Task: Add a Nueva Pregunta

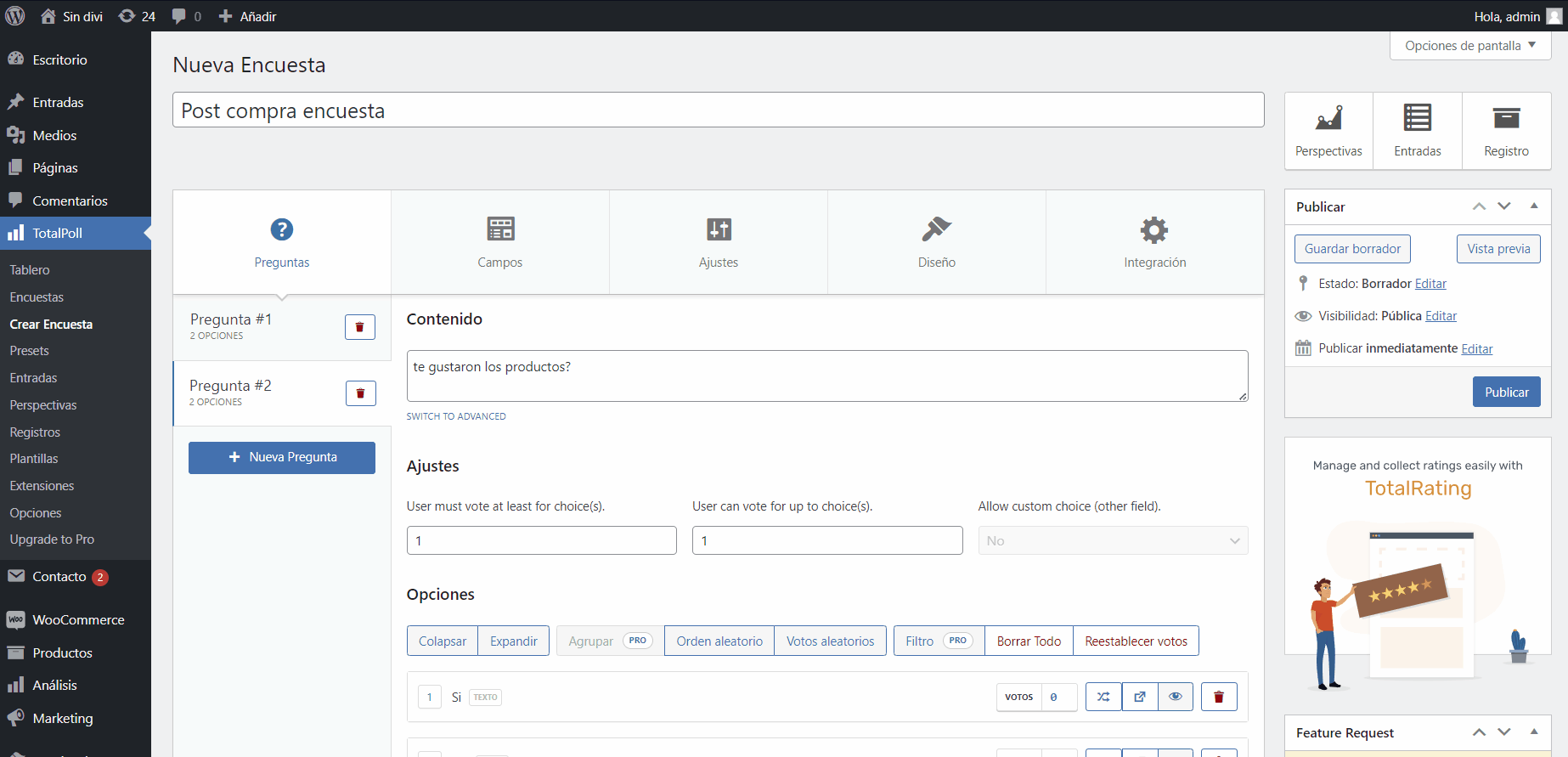Action: pyautogui.click(x=282, y=458)
